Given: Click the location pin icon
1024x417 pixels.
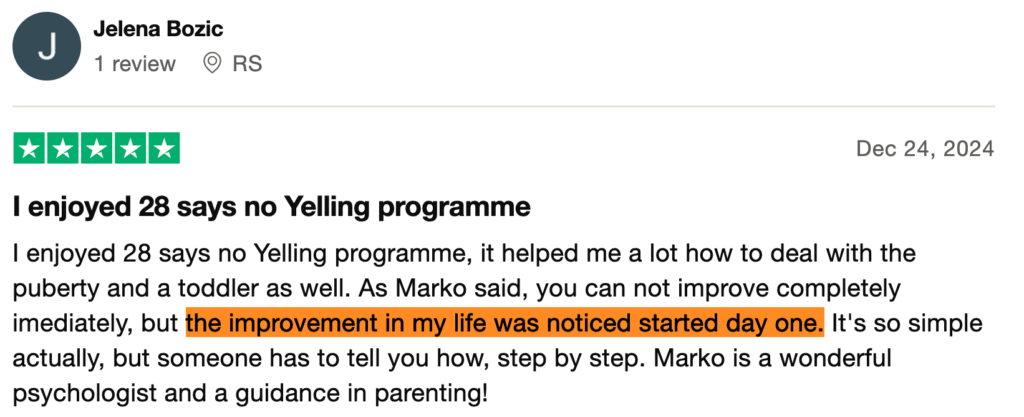Looking at the screenshot, I should tap(212, 64).
